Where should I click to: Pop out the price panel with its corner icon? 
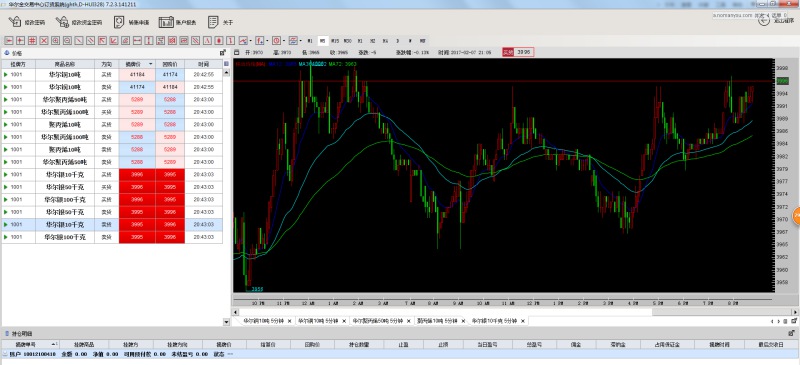(222, 53)
